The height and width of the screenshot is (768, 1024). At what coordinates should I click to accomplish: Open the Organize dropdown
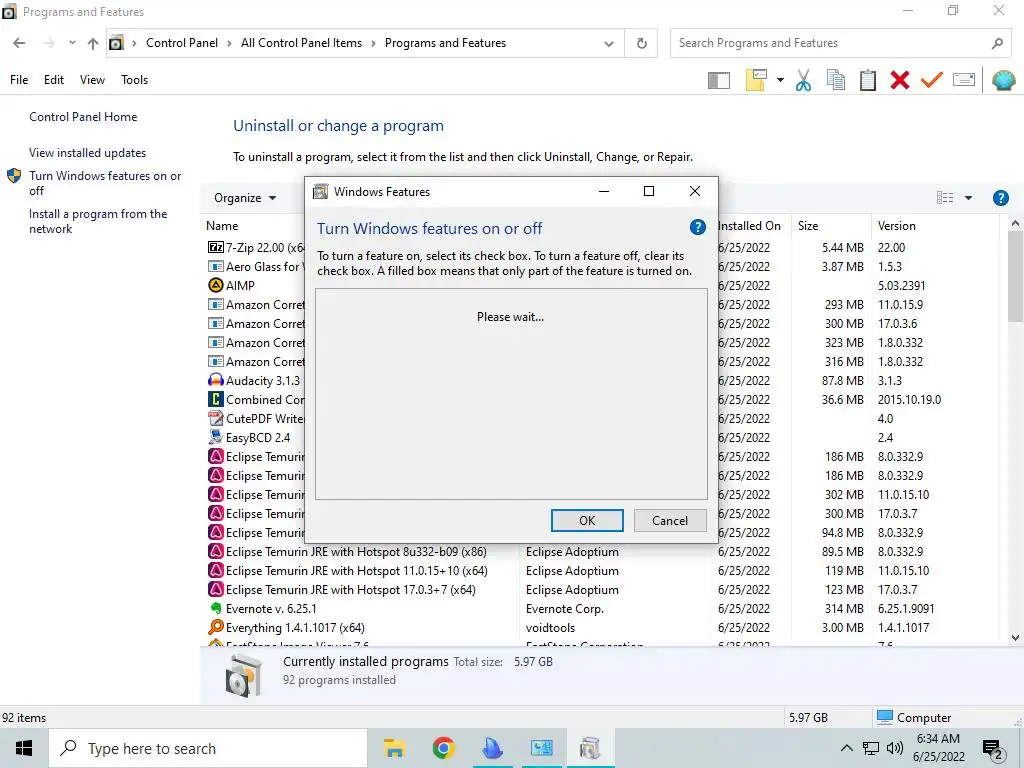pos(245,198)
